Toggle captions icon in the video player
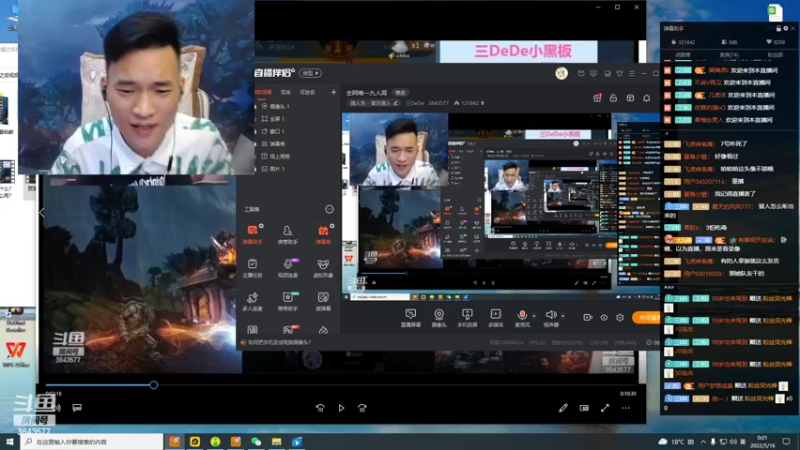Image resolution: width=800 pixels, height=450 pixels. pos(77,408)
